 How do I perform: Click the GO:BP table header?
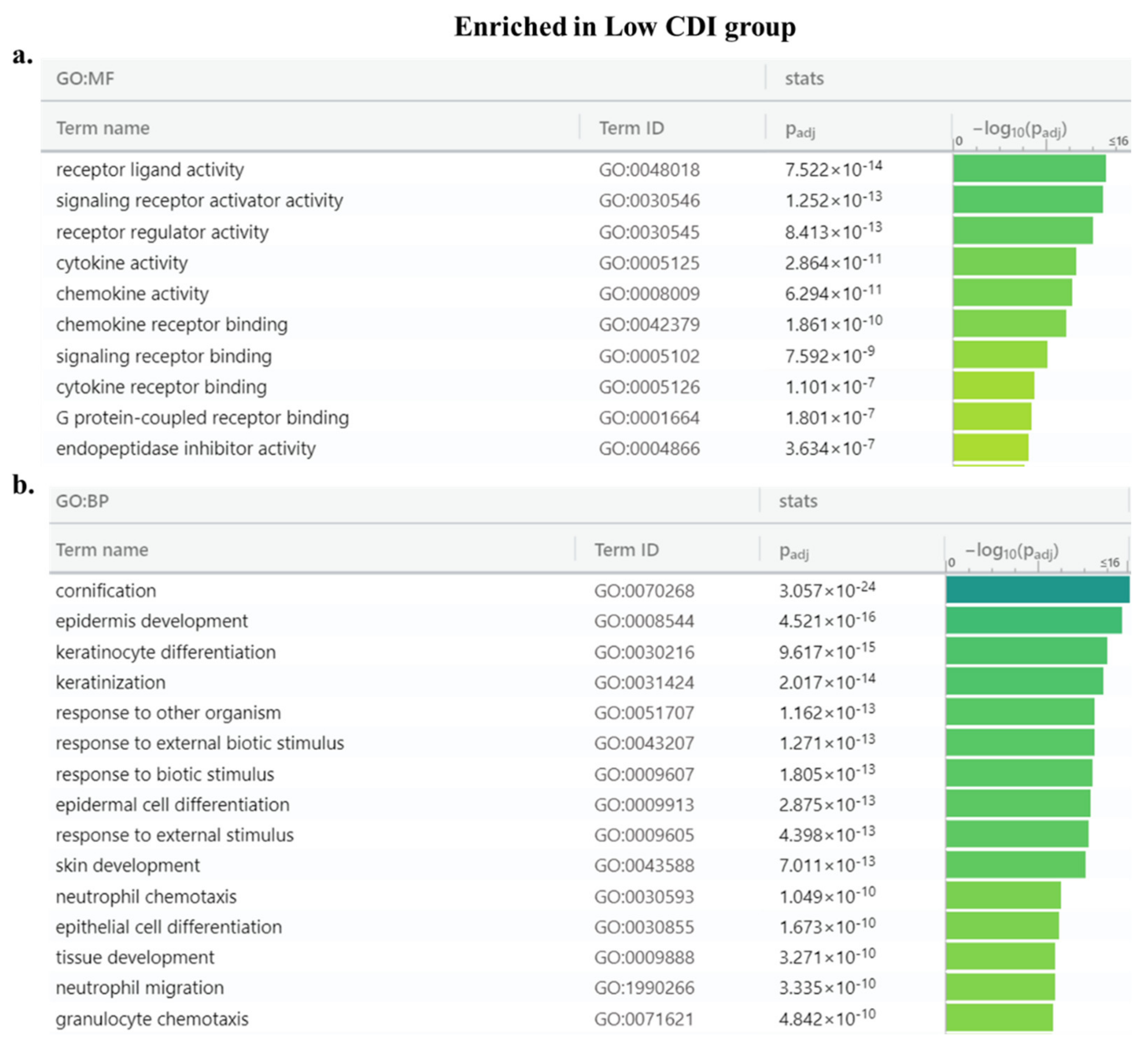pos(82,501)
